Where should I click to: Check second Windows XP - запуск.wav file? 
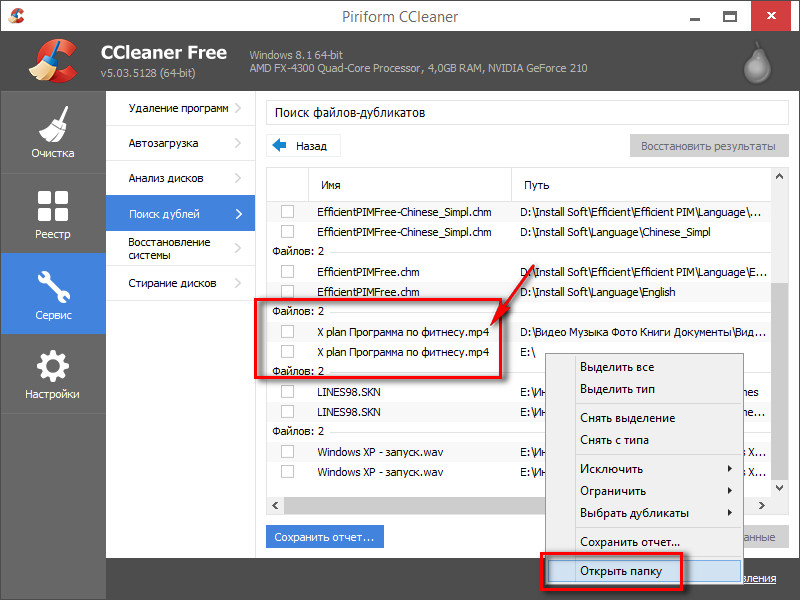click(x=287, y=471)
